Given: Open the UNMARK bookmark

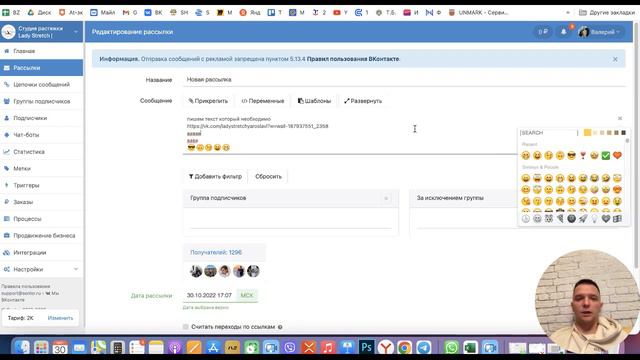Looking at the screenshot, I should (478, 13).
